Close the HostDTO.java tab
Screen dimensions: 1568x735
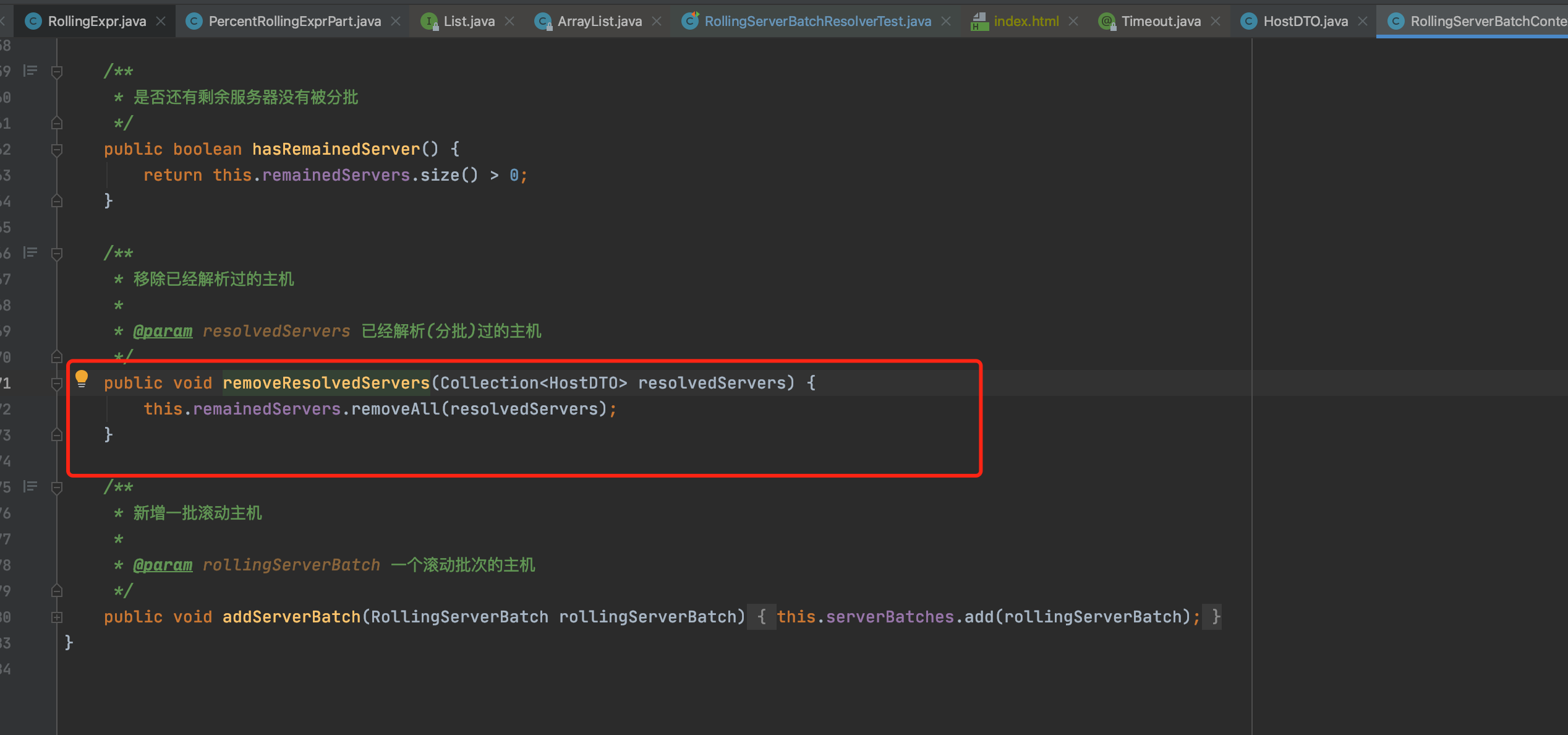[x=1363, y=21]
